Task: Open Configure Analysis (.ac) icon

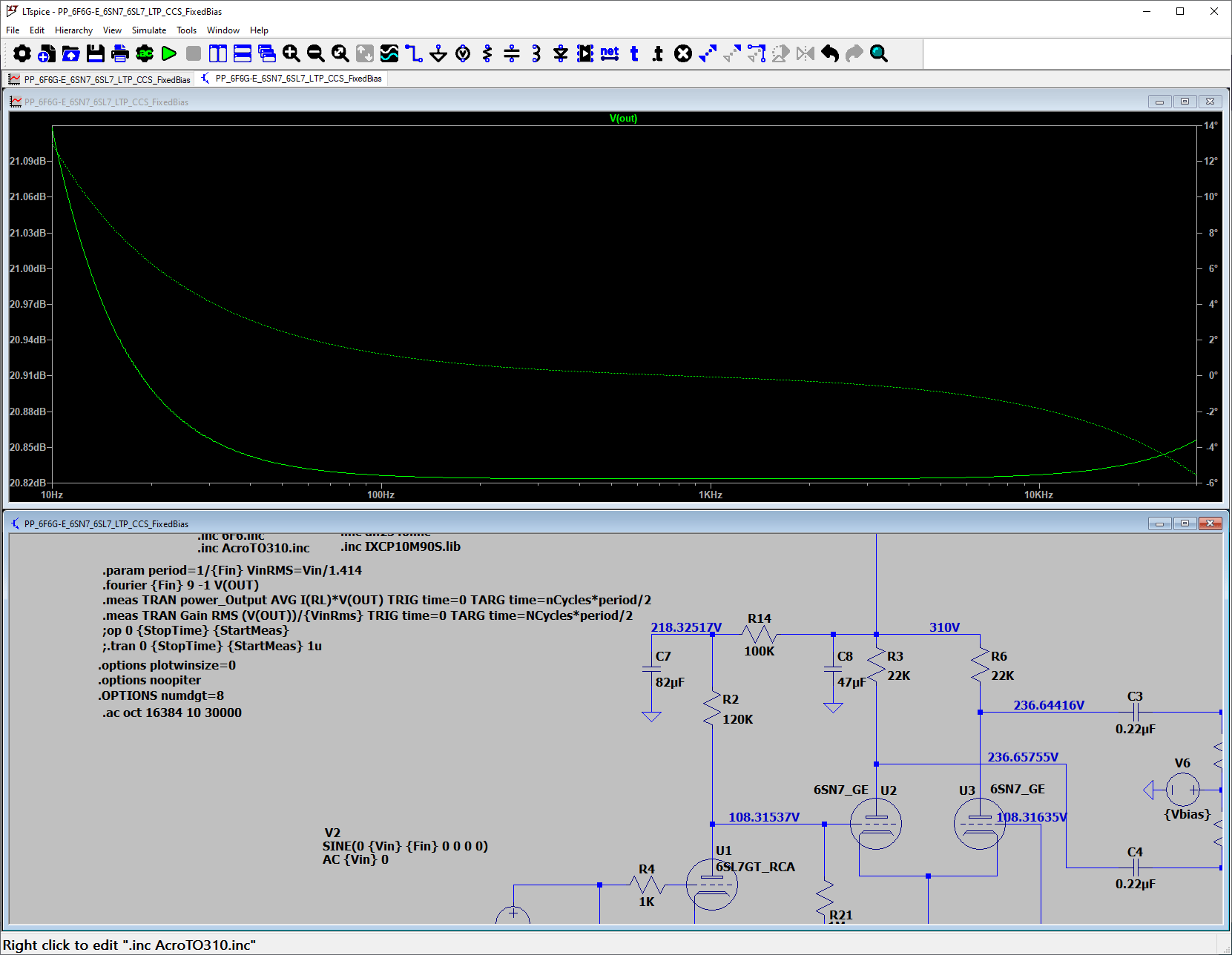Action: (x=145, y=53)
